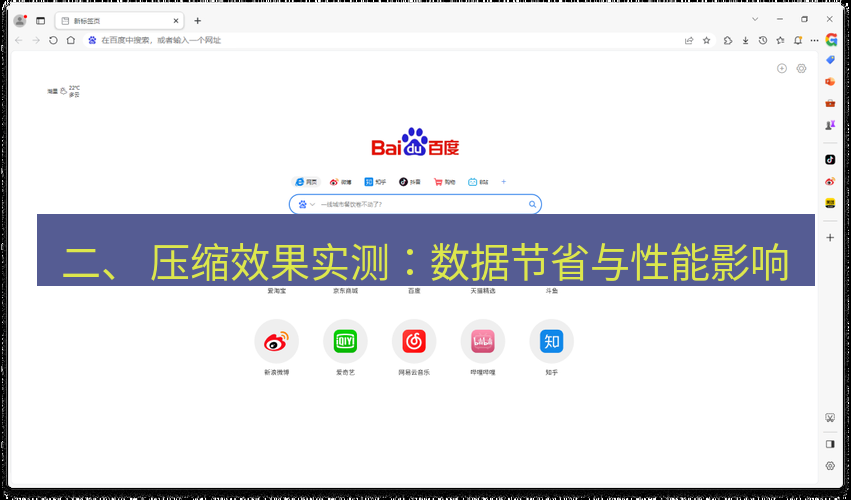The image size is (851, 500).
Task: Select the B站 search category tab
Action: (x=479, y=182)
